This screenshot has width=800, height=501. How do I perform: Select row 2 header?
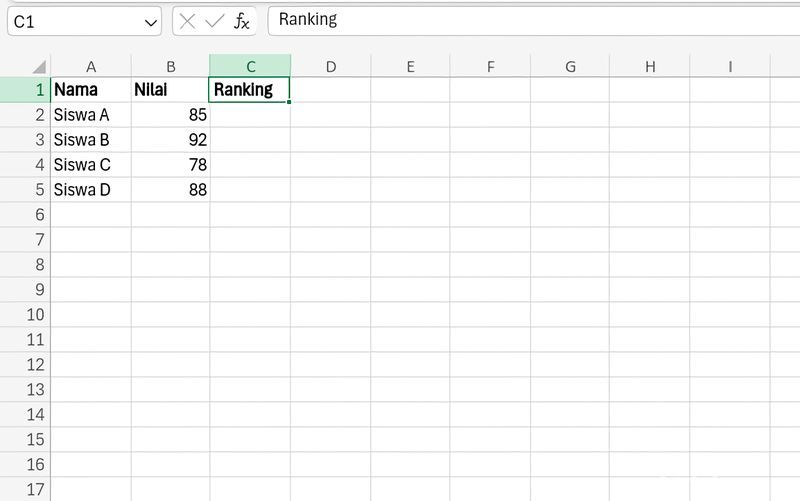tap(25, 115)
